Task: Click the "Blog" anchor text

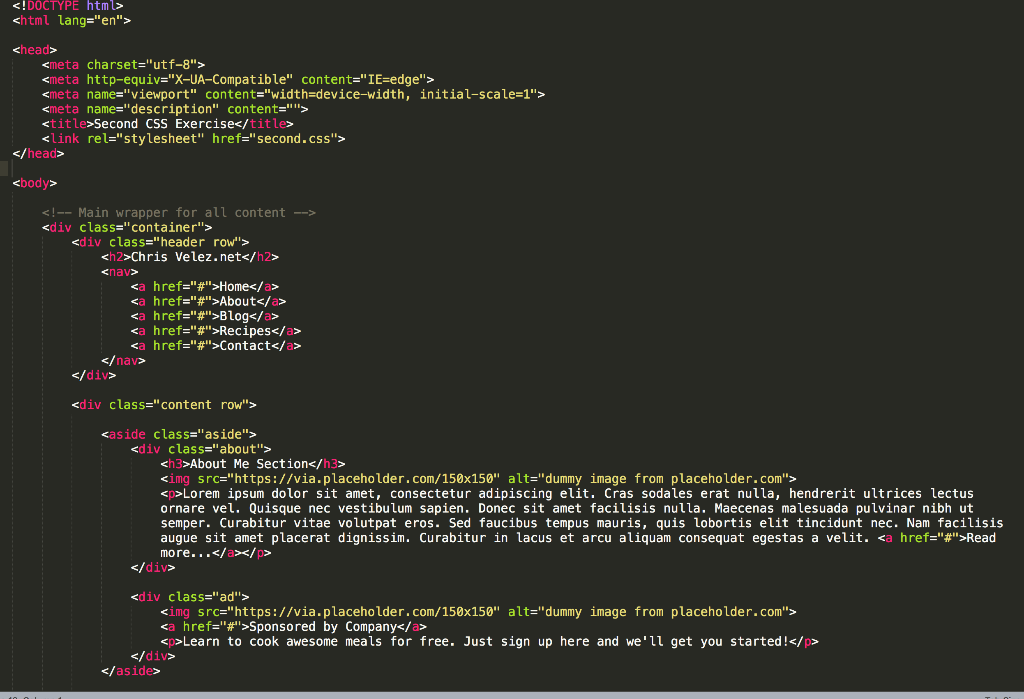Action: tap(234, 317)
